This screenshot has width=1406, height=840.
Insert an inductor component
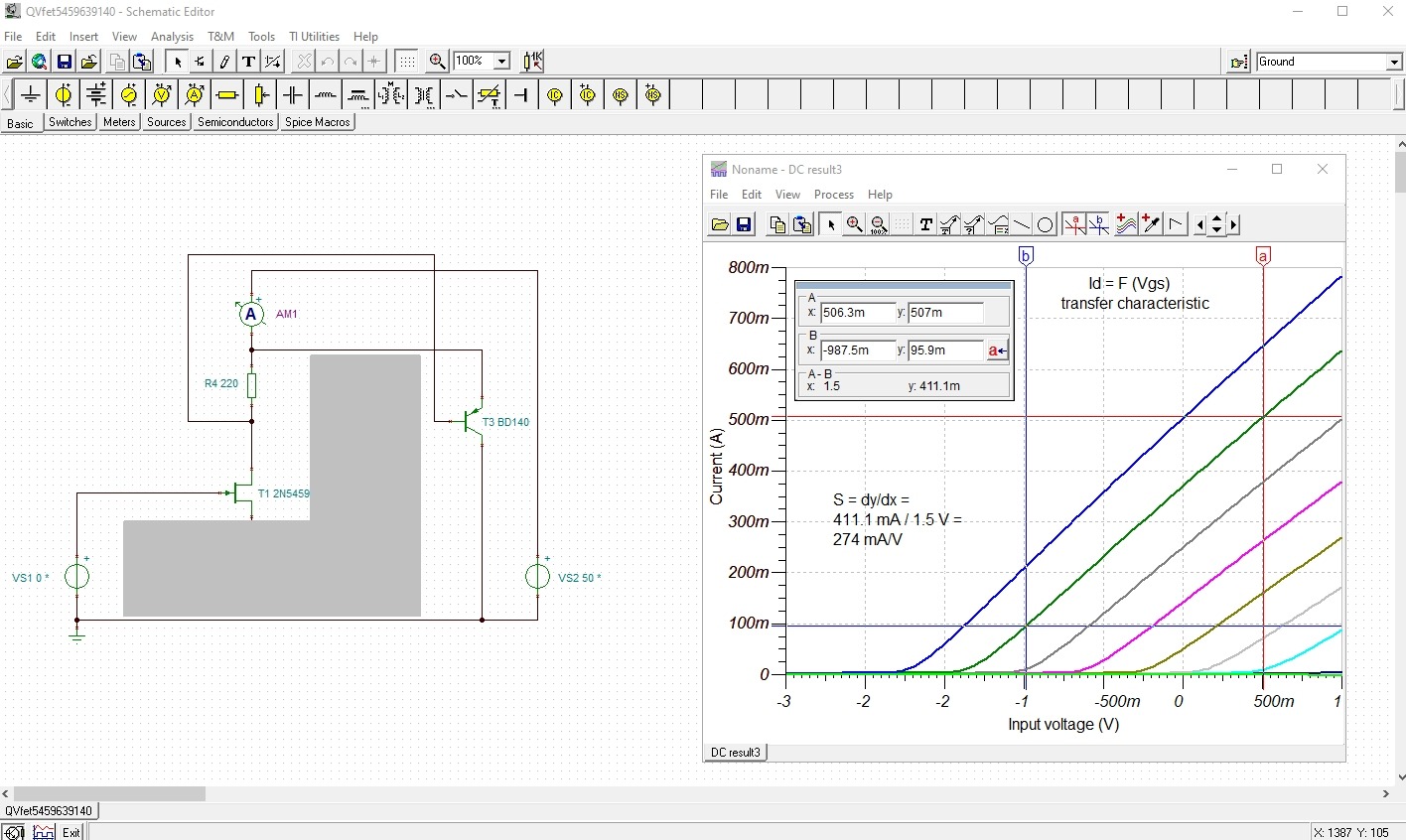tap(326, 95)
